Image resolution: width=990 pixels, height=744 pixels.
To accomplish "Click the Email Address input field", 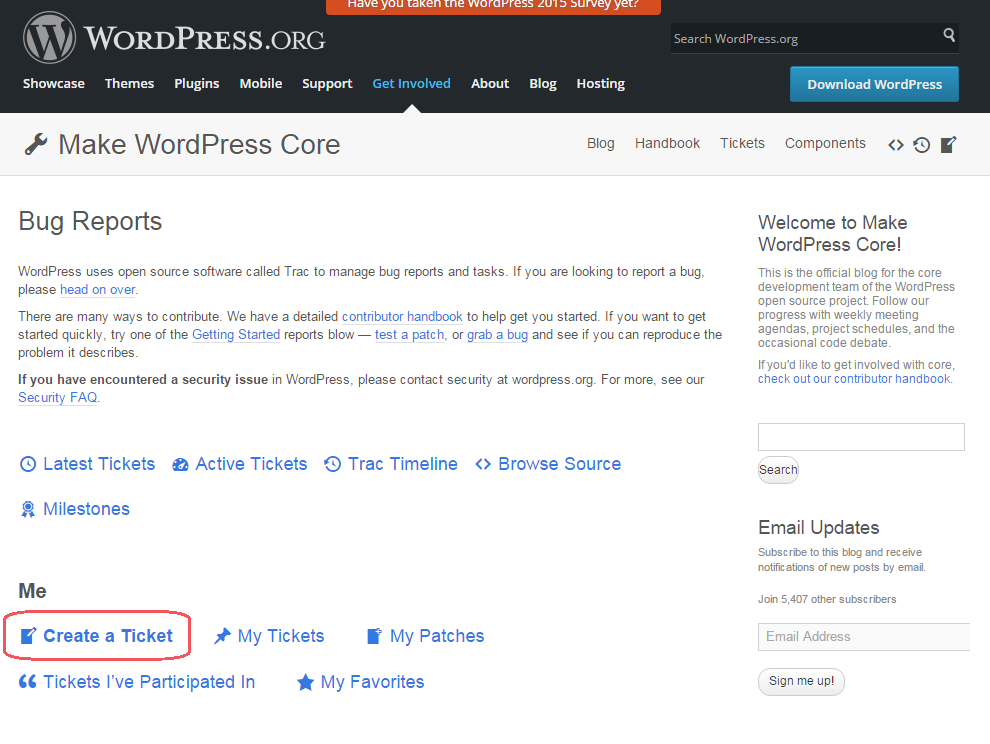I will coord(863,637).
